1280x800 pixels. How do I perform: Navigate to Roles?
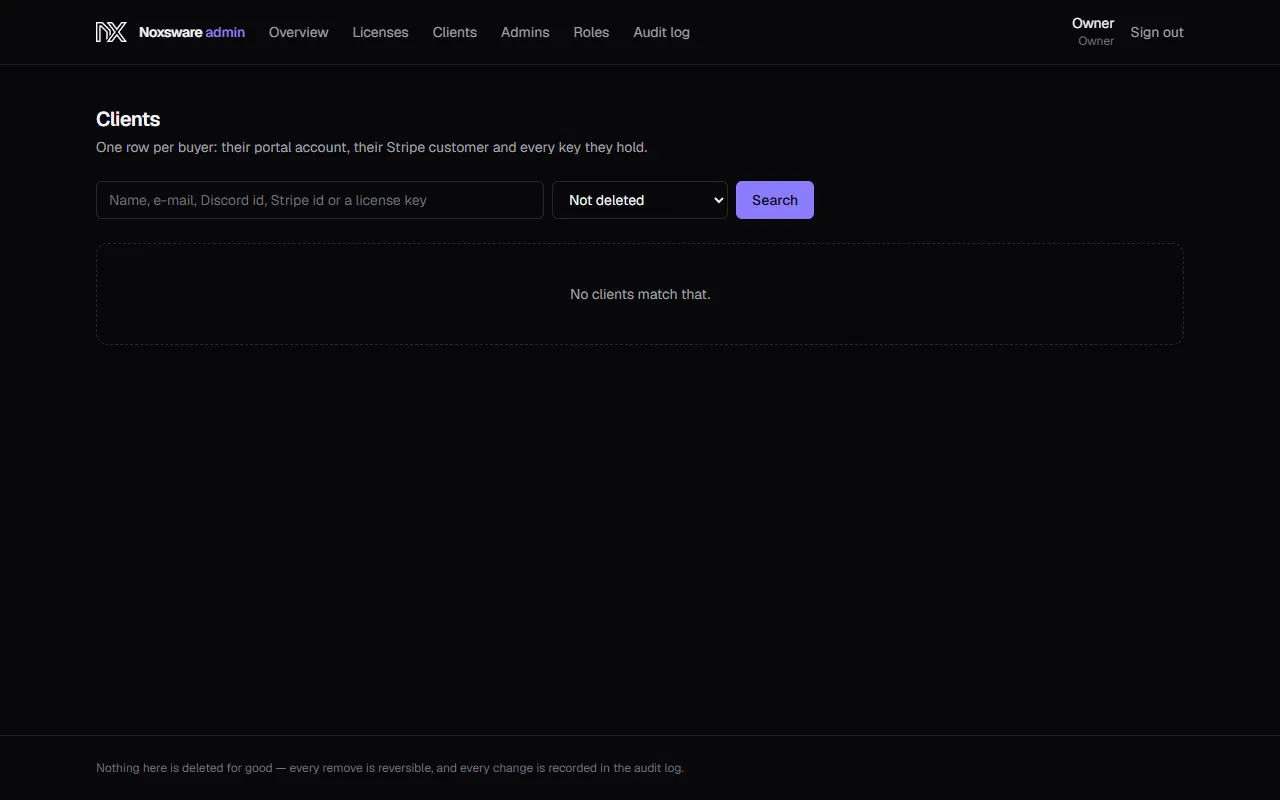click(591, 32)
